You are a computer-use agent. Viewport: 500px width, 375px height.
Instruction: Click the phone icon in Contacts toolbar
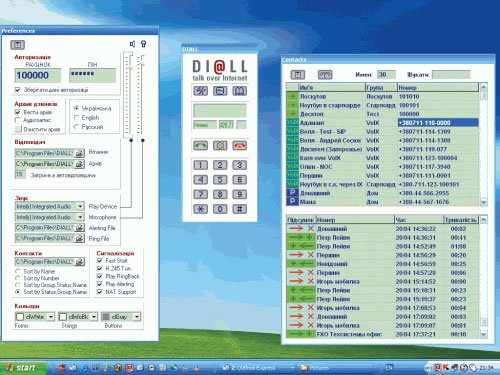click(325, 75)
